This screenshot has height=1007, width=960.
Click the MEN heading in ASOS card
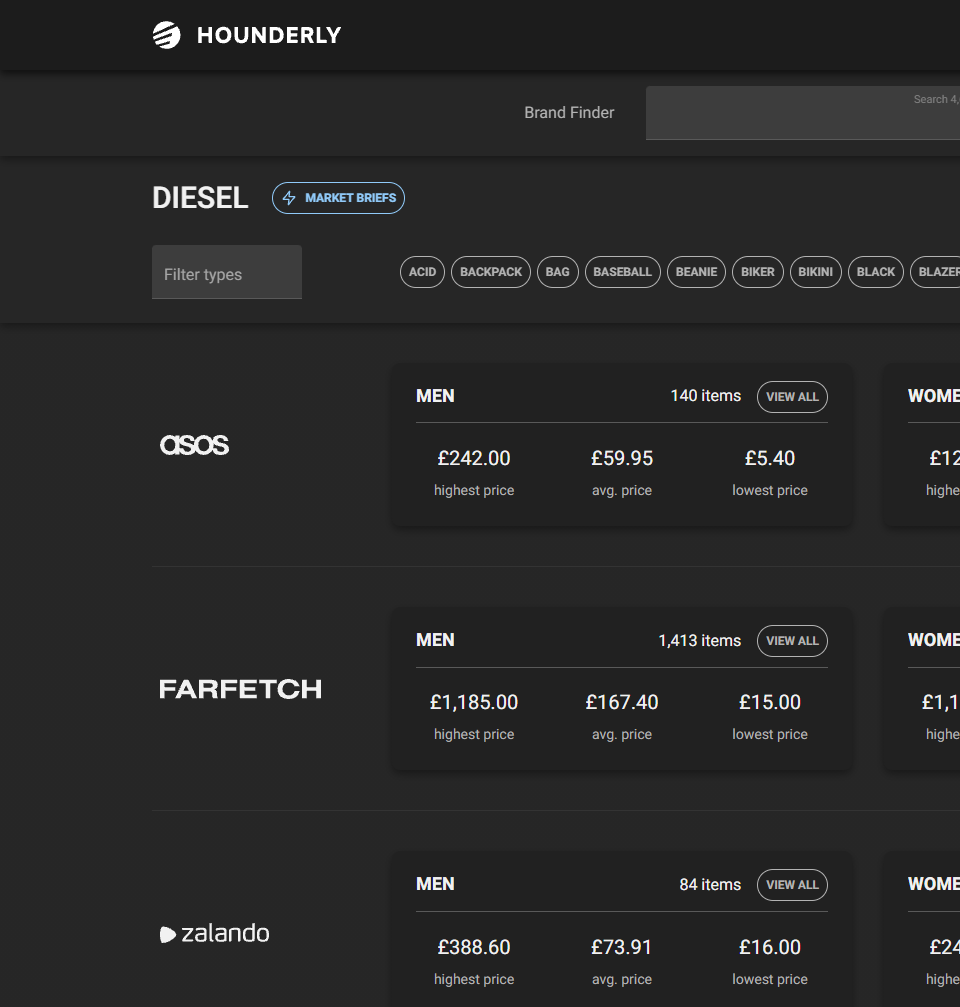point(435,396)
